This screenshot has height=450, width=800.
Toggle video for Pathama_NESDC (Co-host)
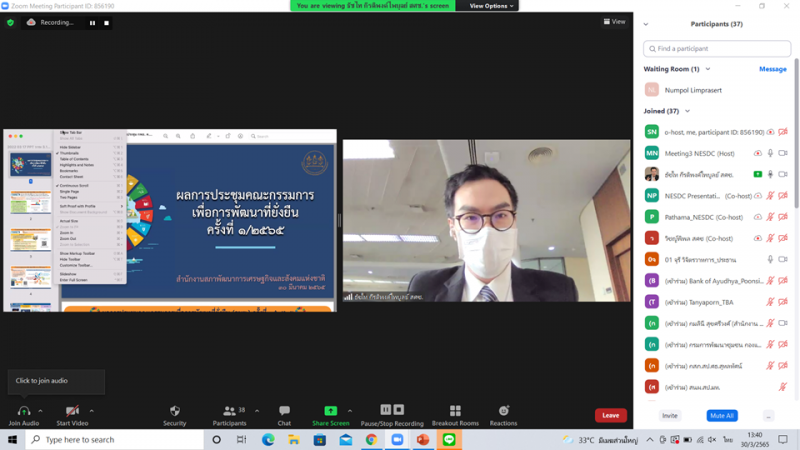tap(783, 217)
